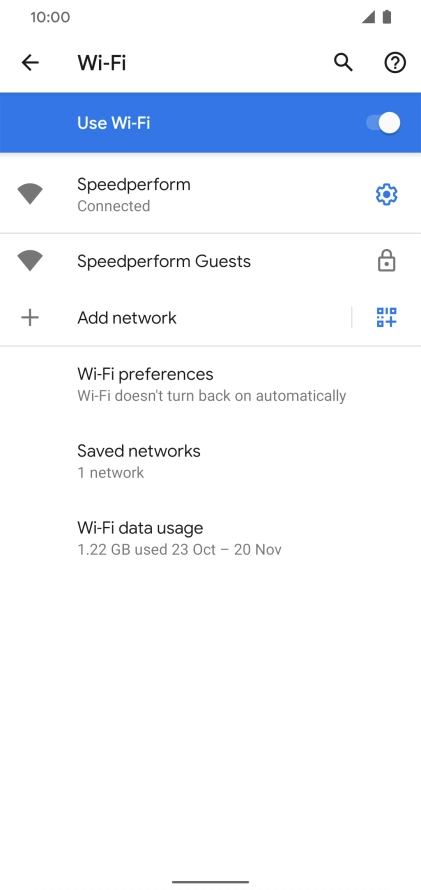Screen dimensions: 421x890
Task: Go back using the arrow icon
Action: pyautogui.click(x=30, y=62)
